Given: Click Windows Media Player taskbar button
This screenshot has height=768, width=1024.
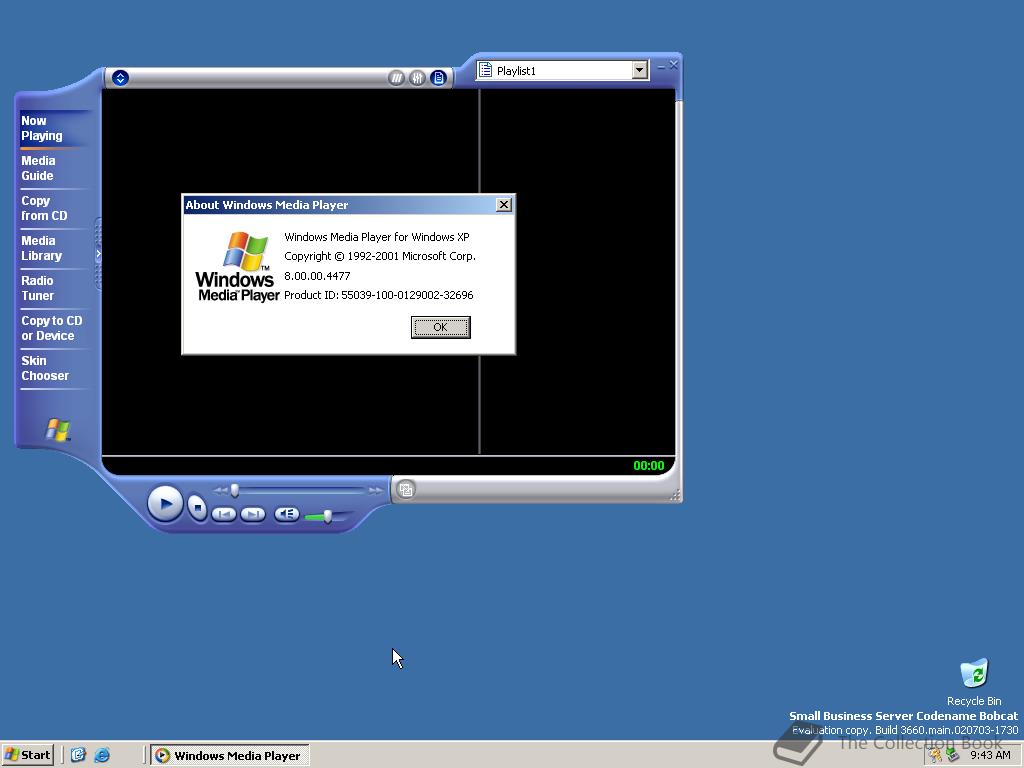Looking at the screenshot, I should [229, 756].
